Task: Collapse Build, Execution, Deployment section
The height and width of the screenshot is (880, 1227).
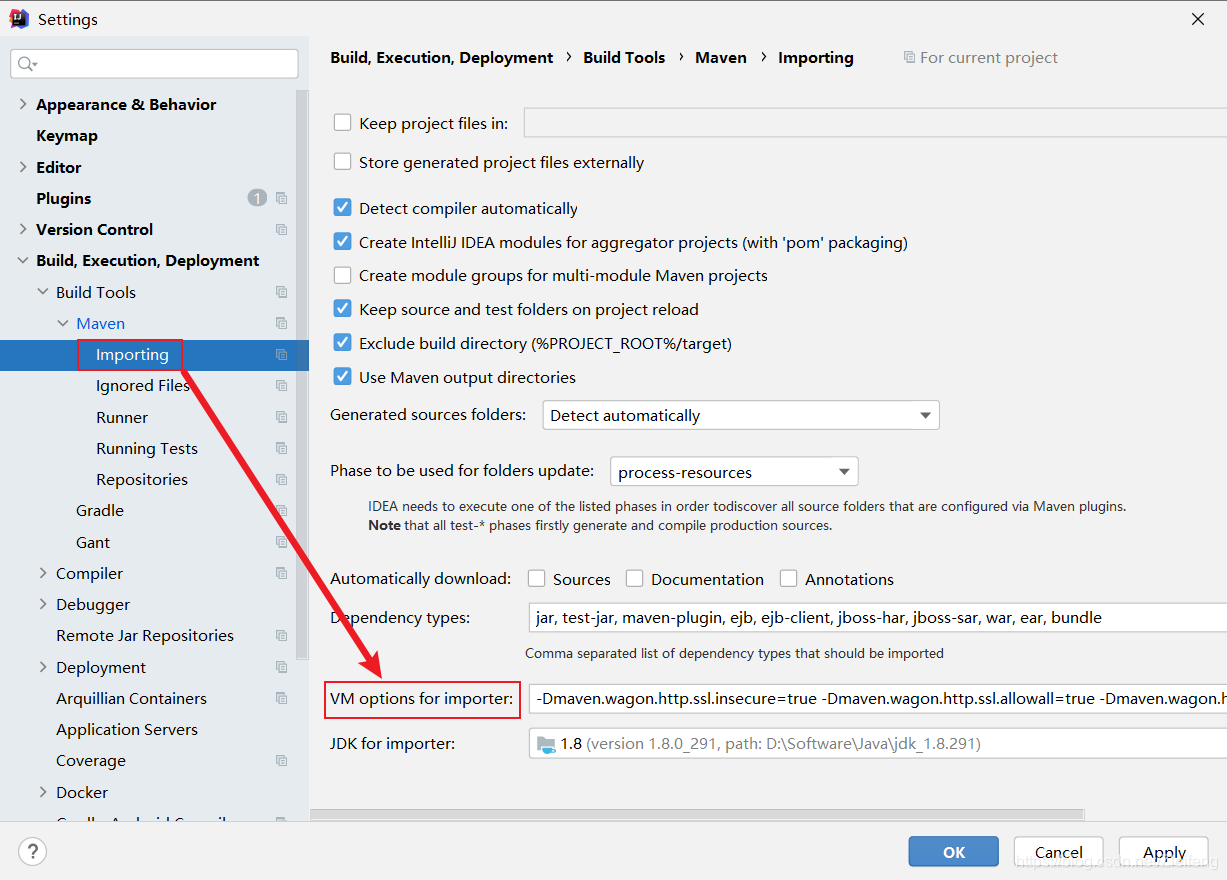Action: tap(23, 261)
